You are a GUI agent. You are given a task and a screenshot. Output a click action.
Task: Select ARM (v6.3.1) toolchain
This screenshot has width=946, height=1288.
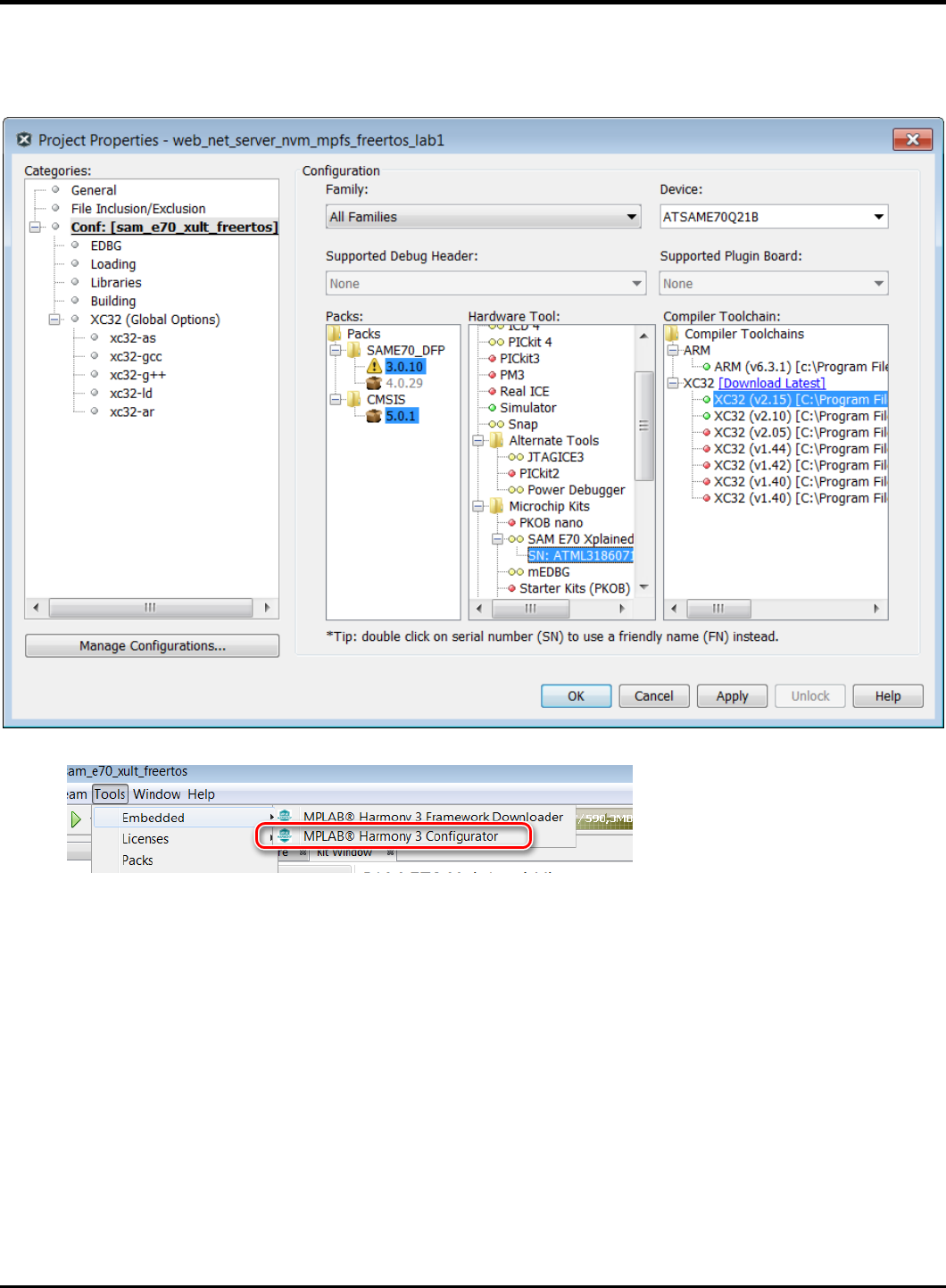click(801, 367)
